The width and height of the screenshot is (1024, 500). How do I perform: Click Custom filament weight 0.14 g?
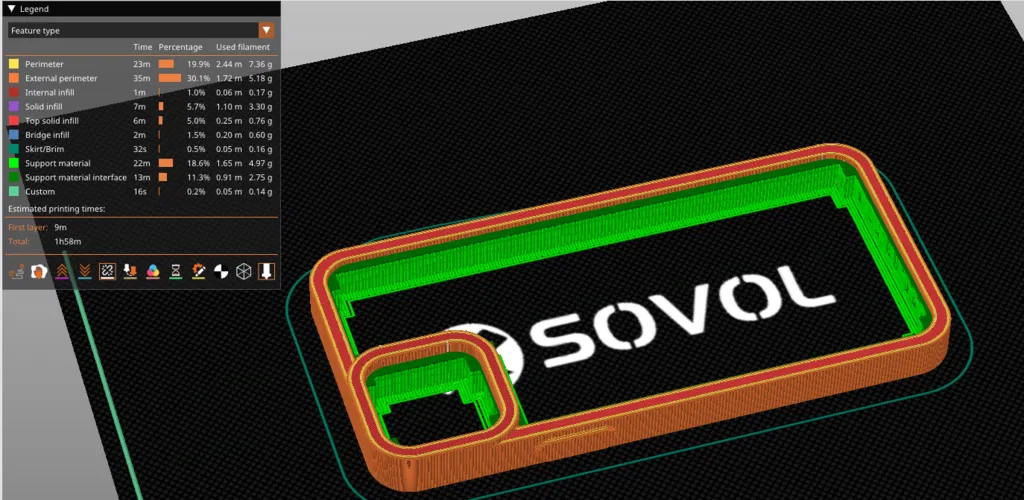tap(260, 192)
